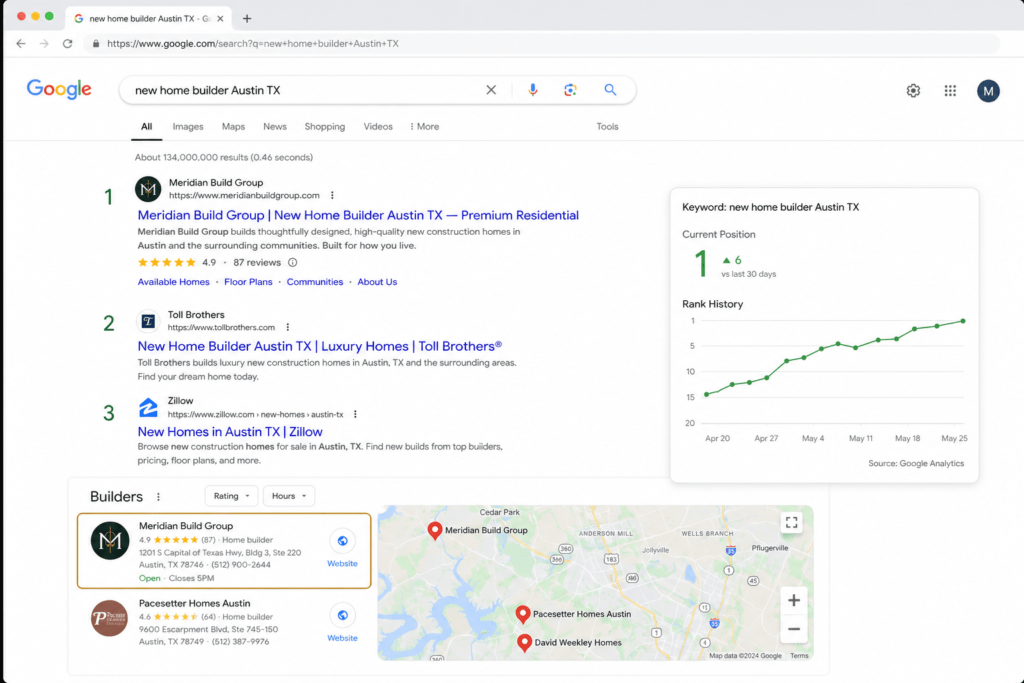Open a new browser tab with plus icon
This screenshot has height=683, width=1024.
pyautogui.click(x=247, y=18)
